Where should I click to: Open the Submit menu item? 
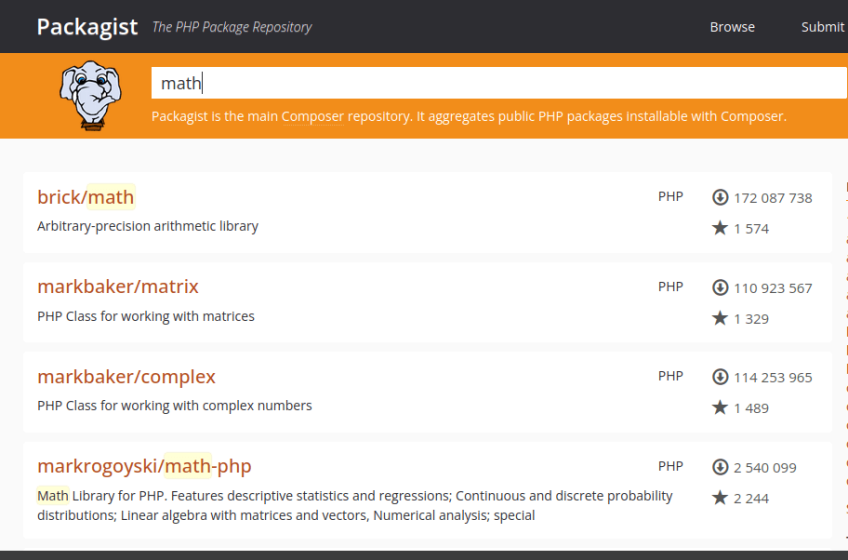tap(822, 27)
